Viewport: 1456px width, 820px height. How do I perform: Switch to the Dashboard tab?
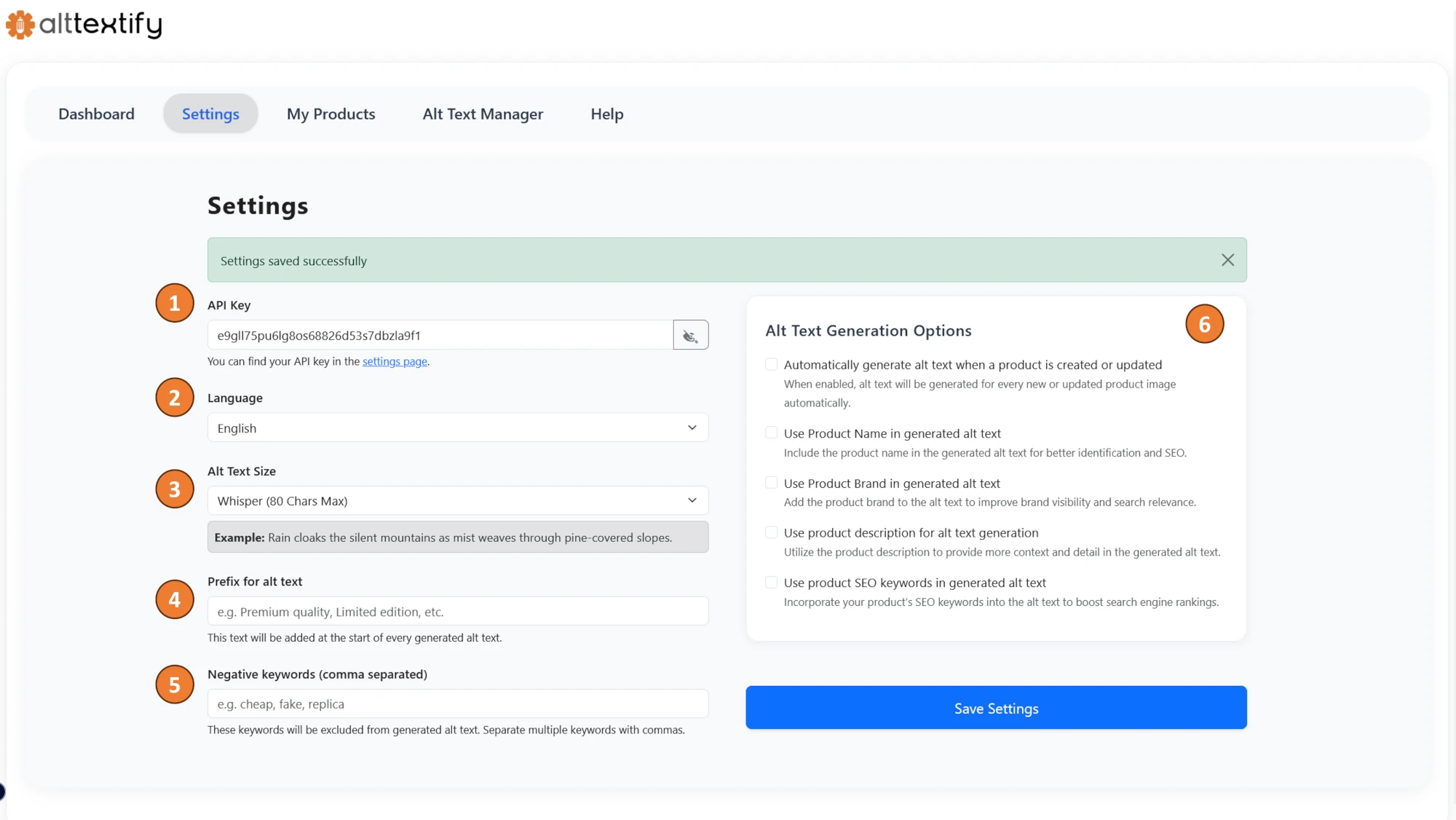(x=96, y=114)
